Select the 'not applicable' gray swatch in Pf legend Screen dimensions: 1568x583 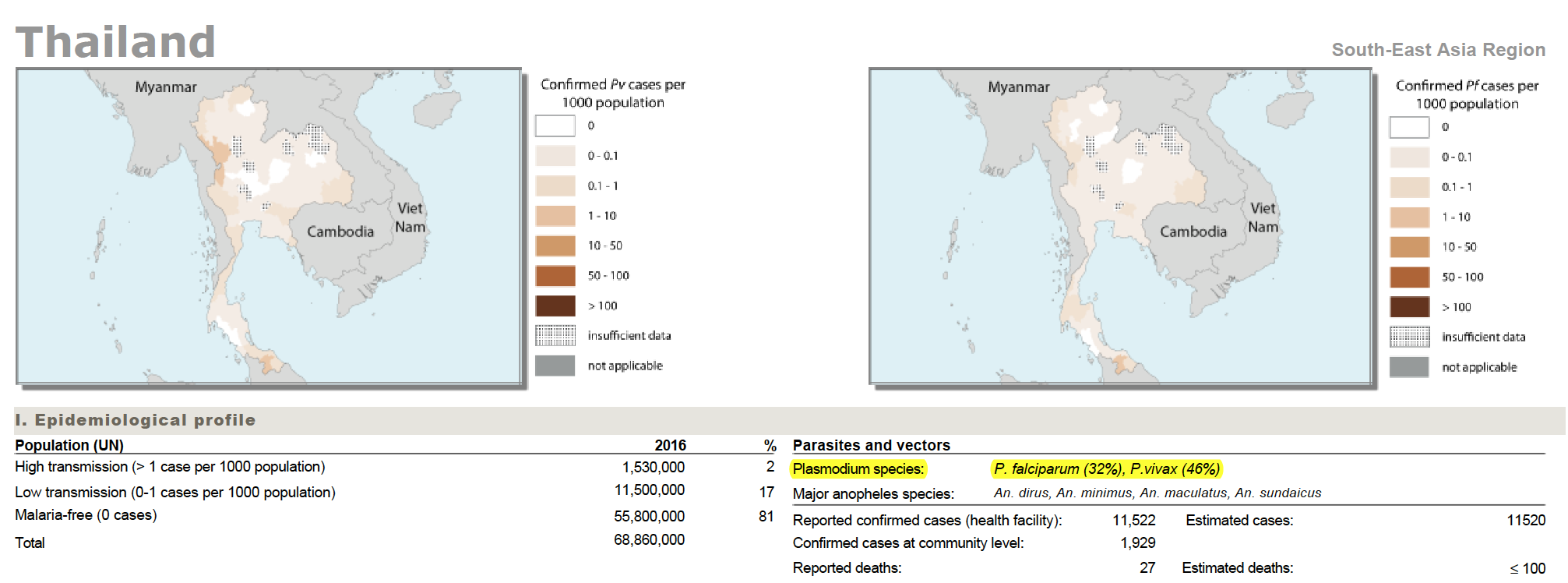point(1409,367)
